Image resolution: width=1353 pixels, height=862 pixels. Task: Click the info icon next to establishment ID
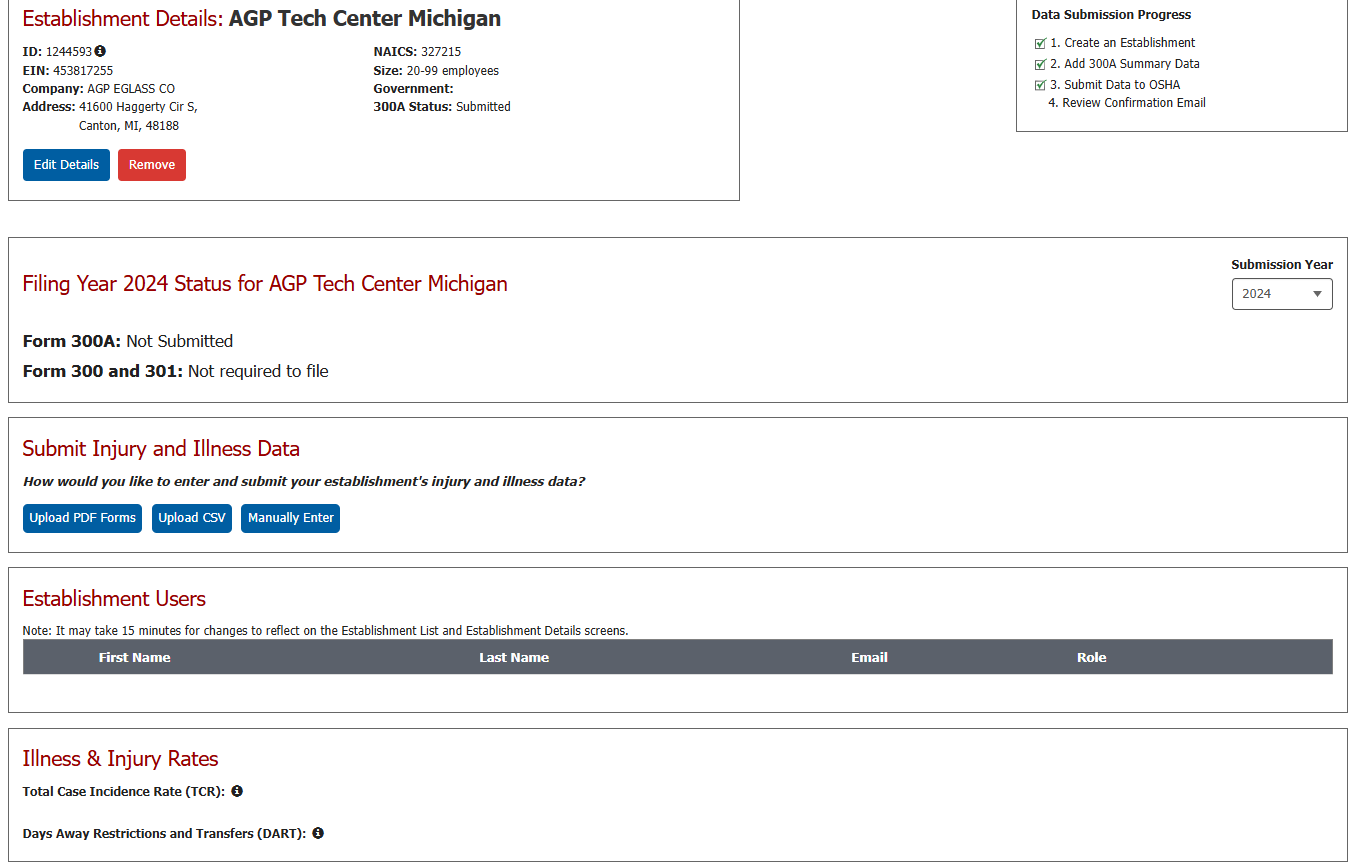(100, 51)
